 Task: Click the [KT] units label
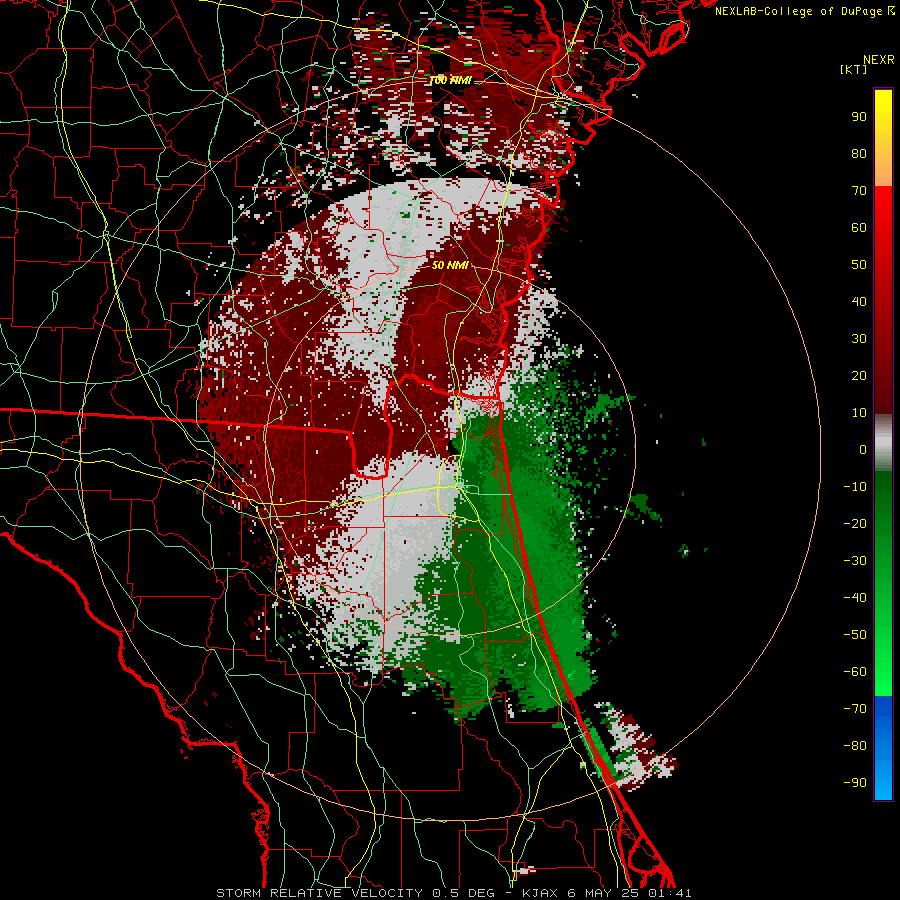pos(854,69)
